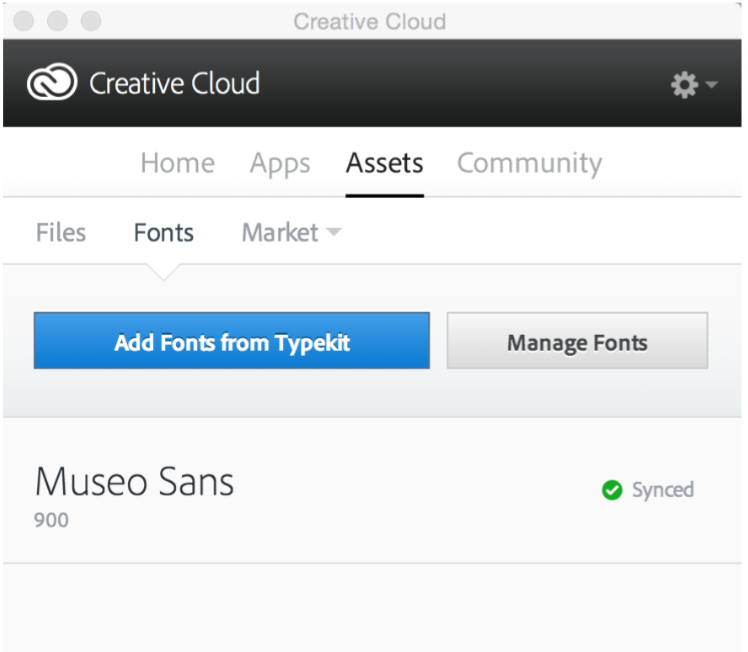The image size is (748, 652).
Task: Switch to the Home tab
Action: point(177,163)
